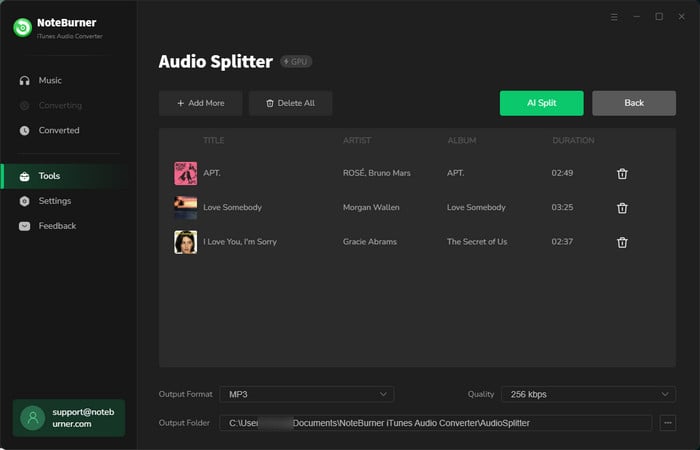The width and height of the screenshot is (700, 450).
Task: Click the album 'The Secret of Us'
Action: [477, 242]
